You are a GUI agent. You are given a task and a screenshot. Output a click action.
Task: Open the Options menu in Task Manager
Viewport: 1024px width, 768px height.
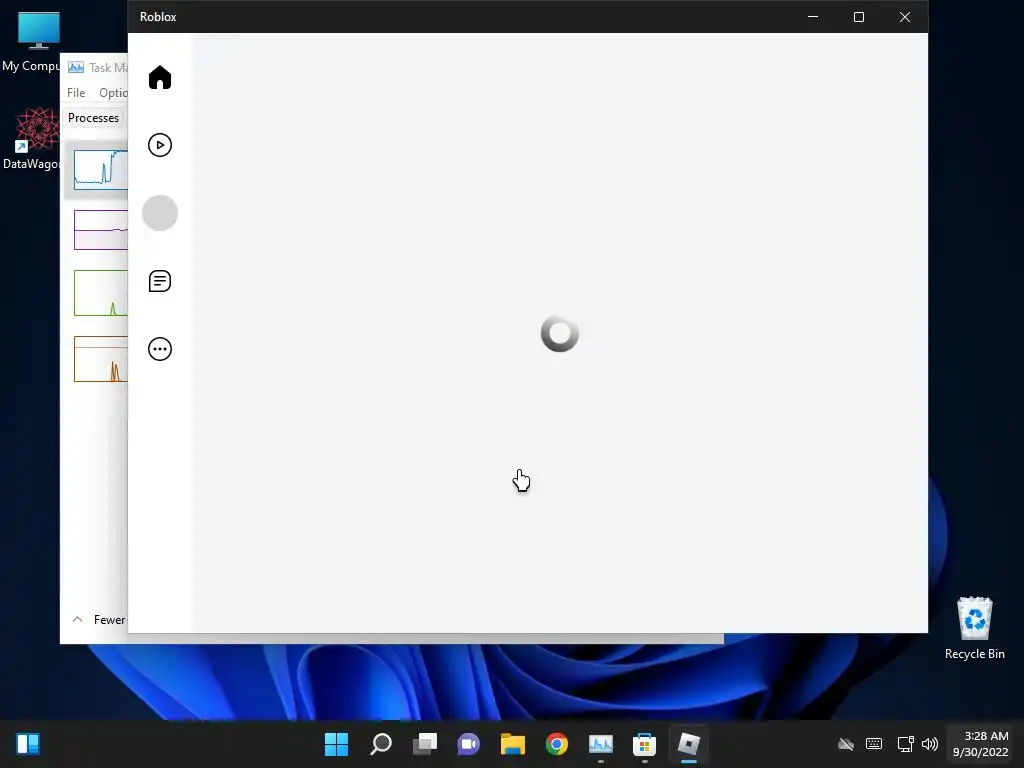113,93
